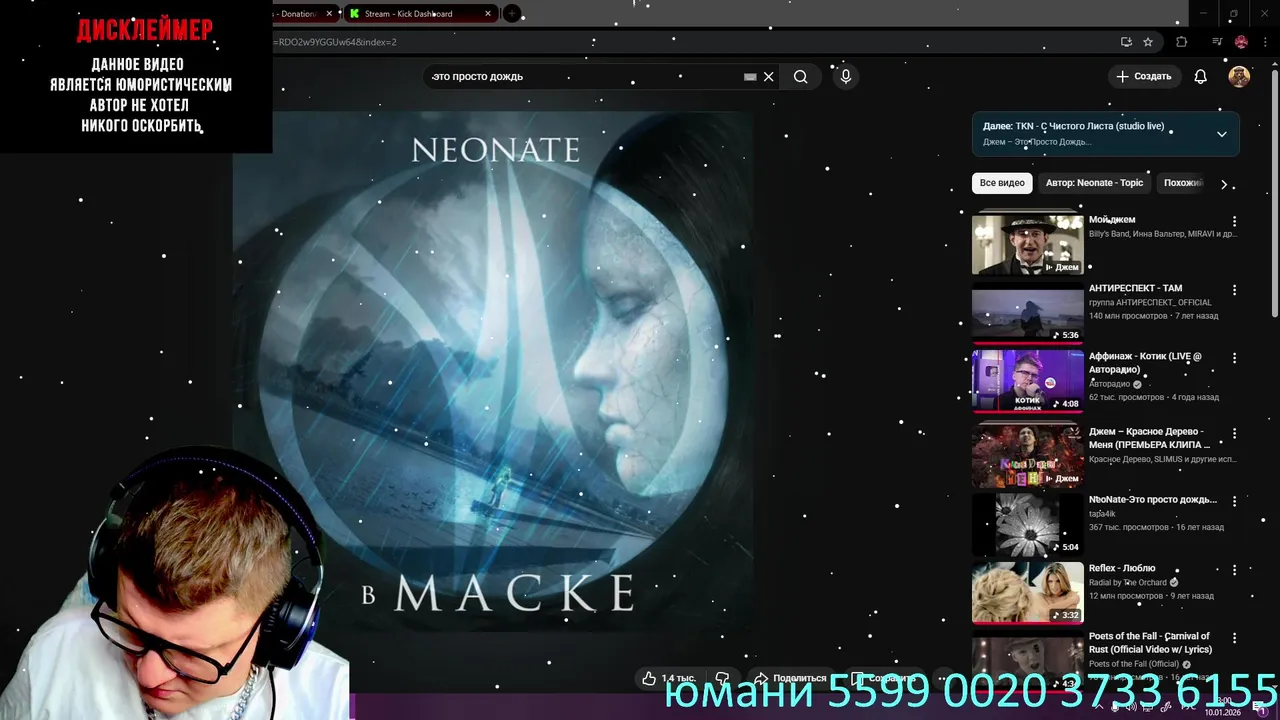Screen dimensions: 1280x720
Task: Click the Поделиться share button
Action: pyautogui.click(x=790, y=678)
